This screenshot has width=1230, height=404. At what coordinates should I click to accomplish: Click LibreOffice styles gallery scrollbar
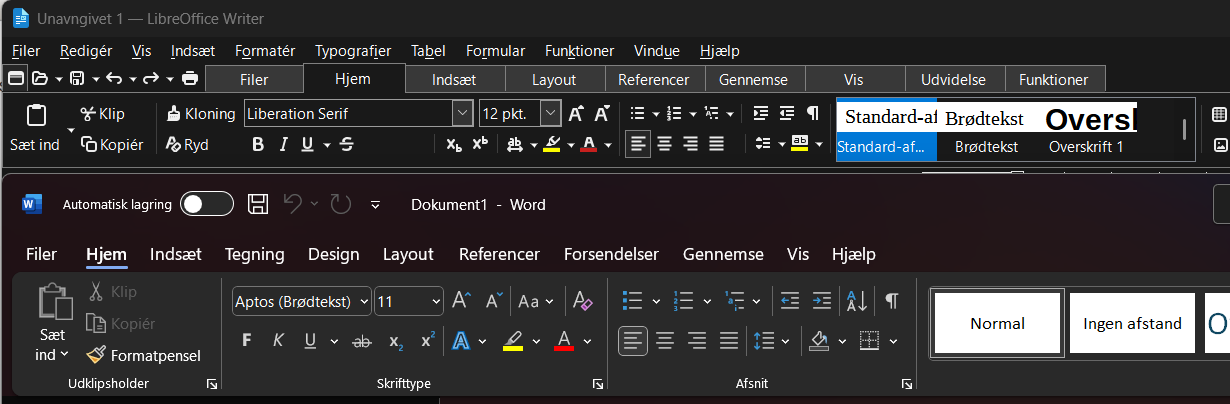pyautogui.click(x=1185, y=129)
